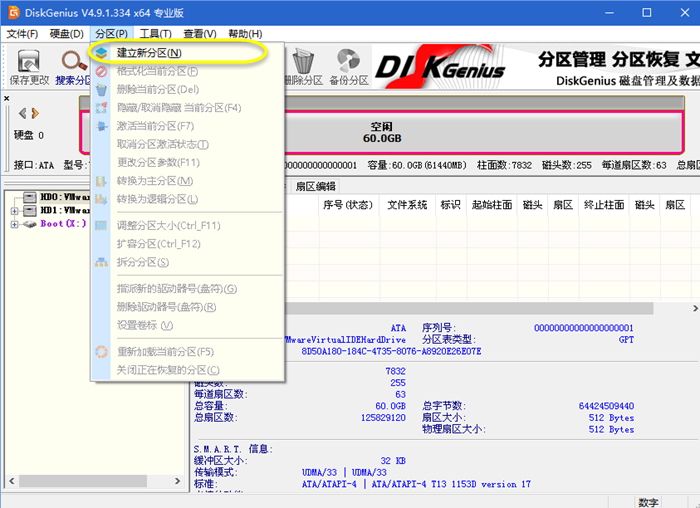Click the serial number value 00000000000000000001
This screenshot has width=700, height=508.
[583, 328]
